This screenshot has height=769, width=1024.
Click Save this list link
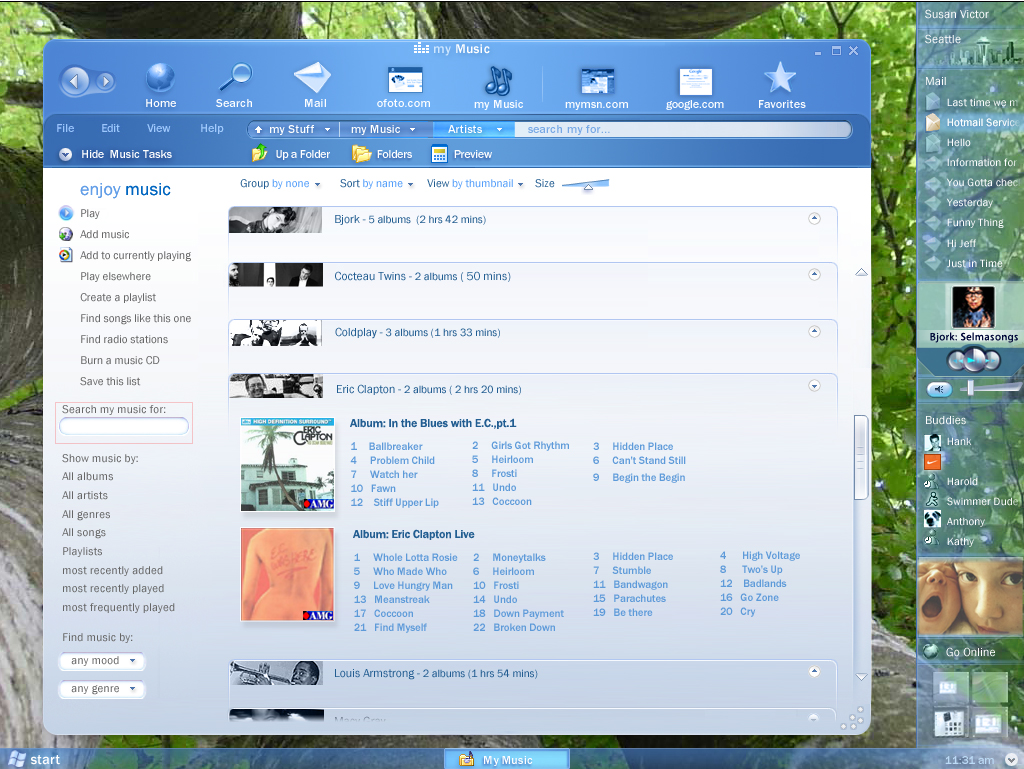click(110, 381)
